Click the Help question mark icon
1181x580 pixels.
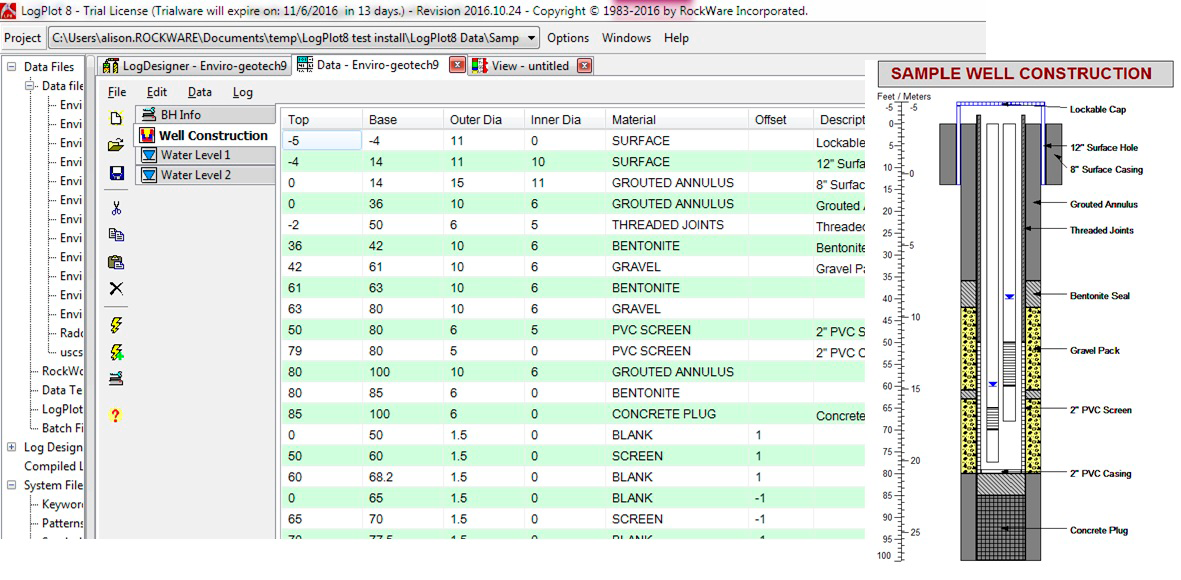tap(116, 415)
